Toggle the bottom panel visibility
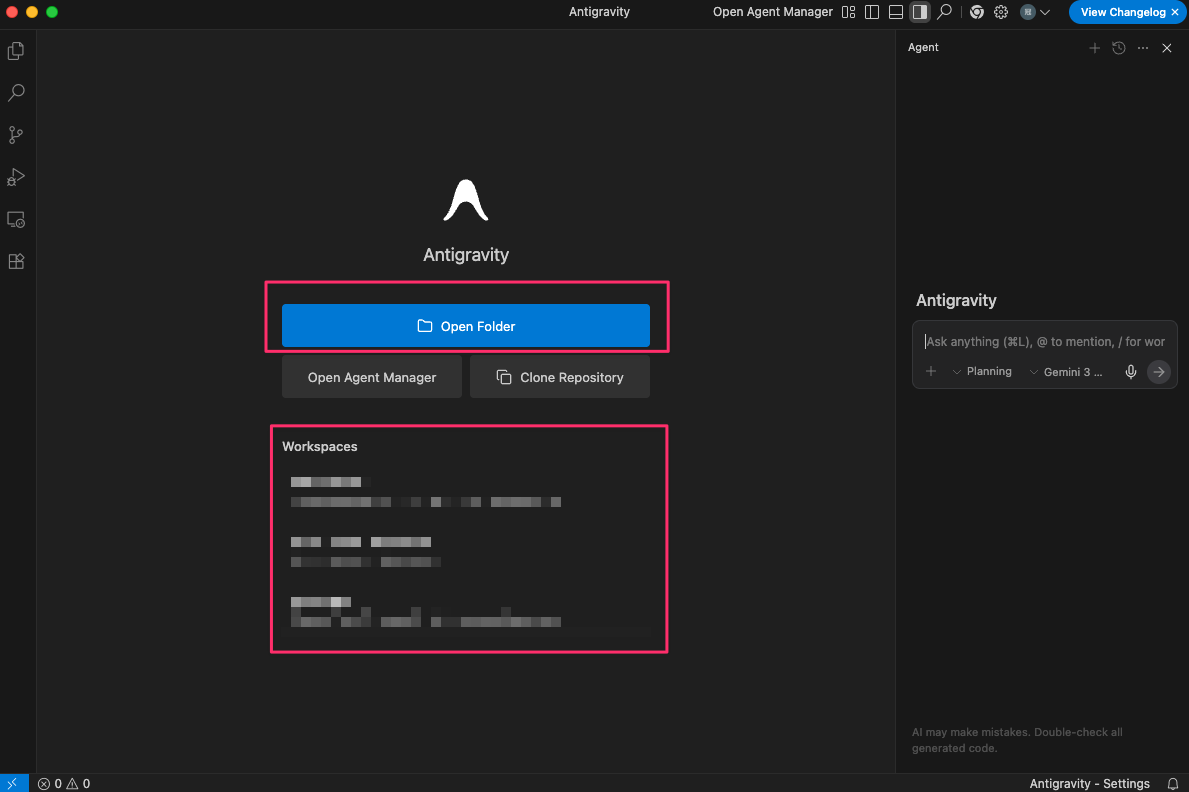The width and height of the screenshot is (1189, 792). [x=896, y=12]
